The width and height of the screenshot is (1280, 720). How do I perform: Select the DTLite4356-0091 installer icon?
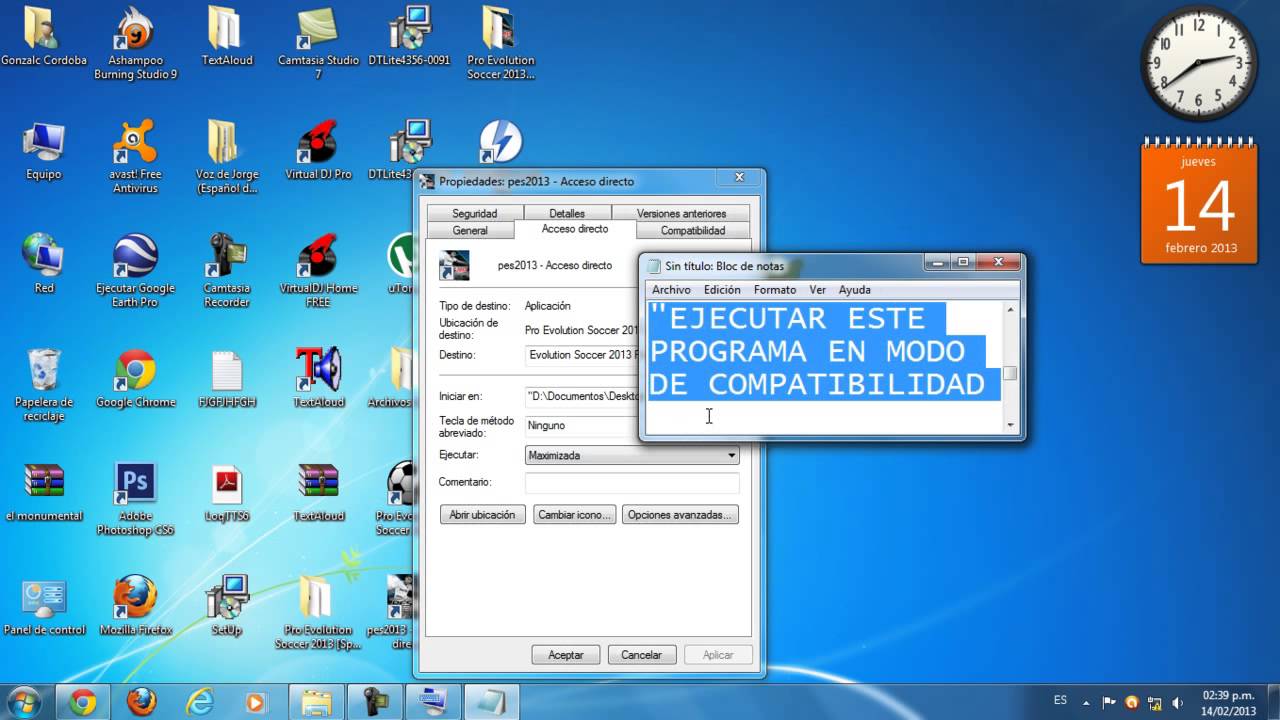[x=409, y=36]
